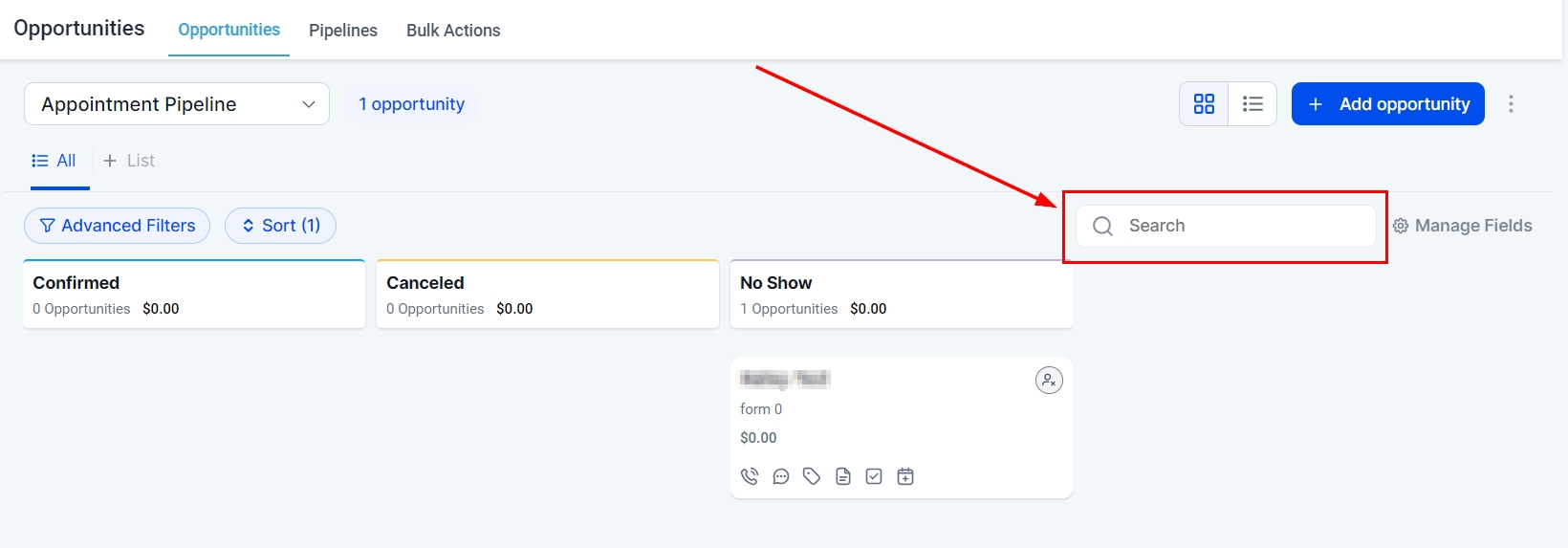Expand Advanced Filters panel

(117, 226)
